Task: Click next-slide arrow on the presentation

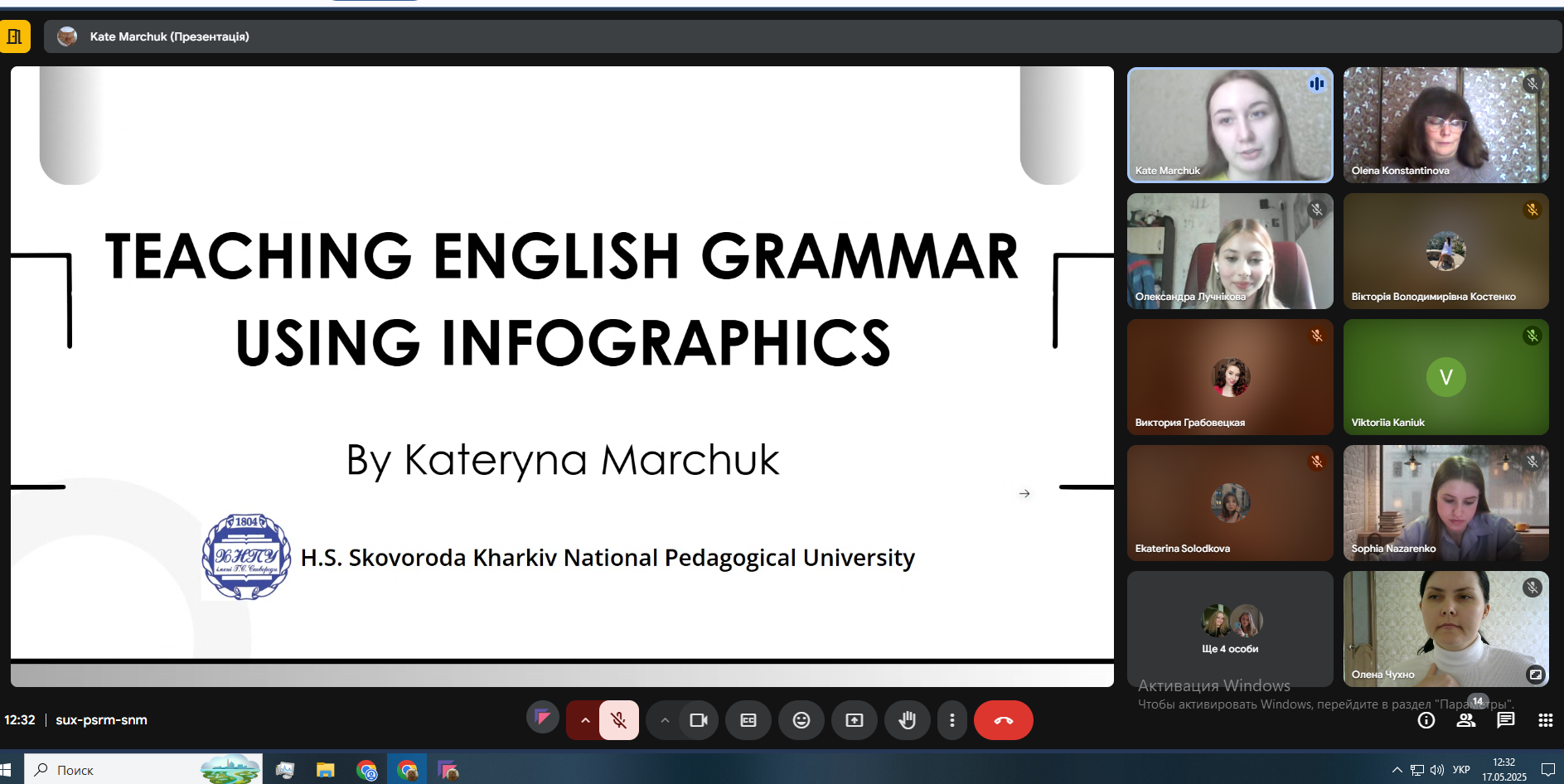Action: [1024, 493]
